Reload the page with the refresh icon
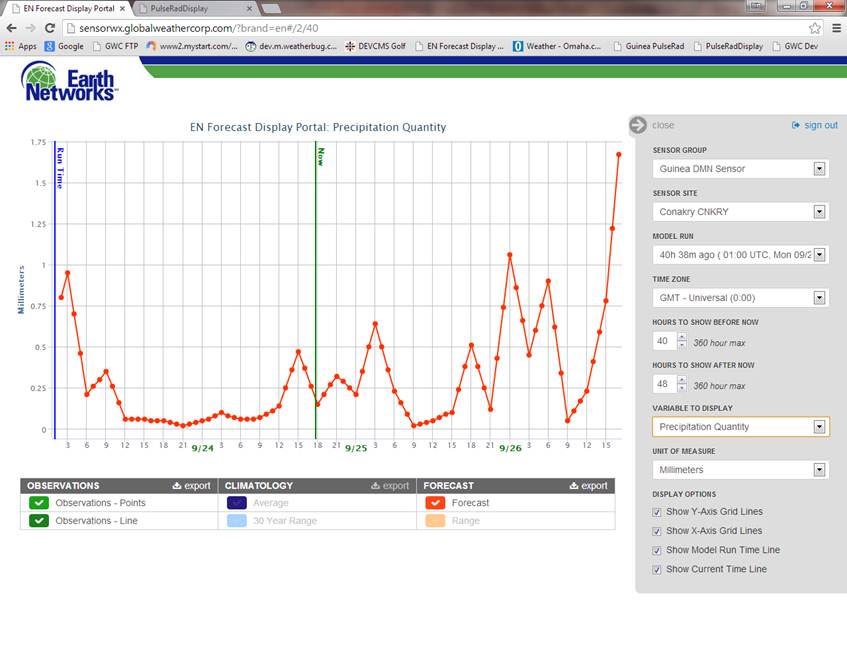 tap(50, 28)
